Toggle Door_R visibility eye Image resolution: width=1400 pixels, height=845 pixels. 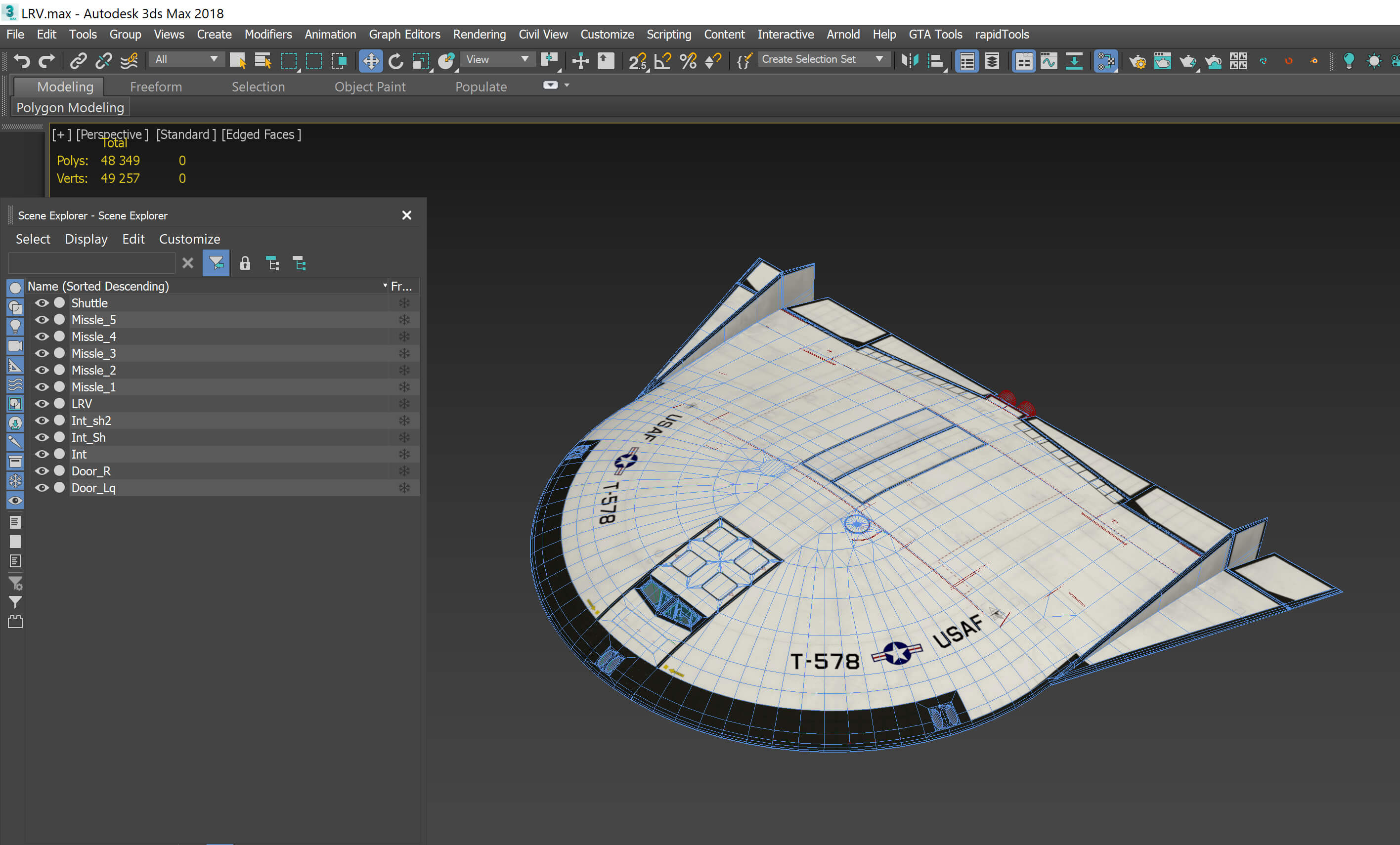(x=42, y=471)
